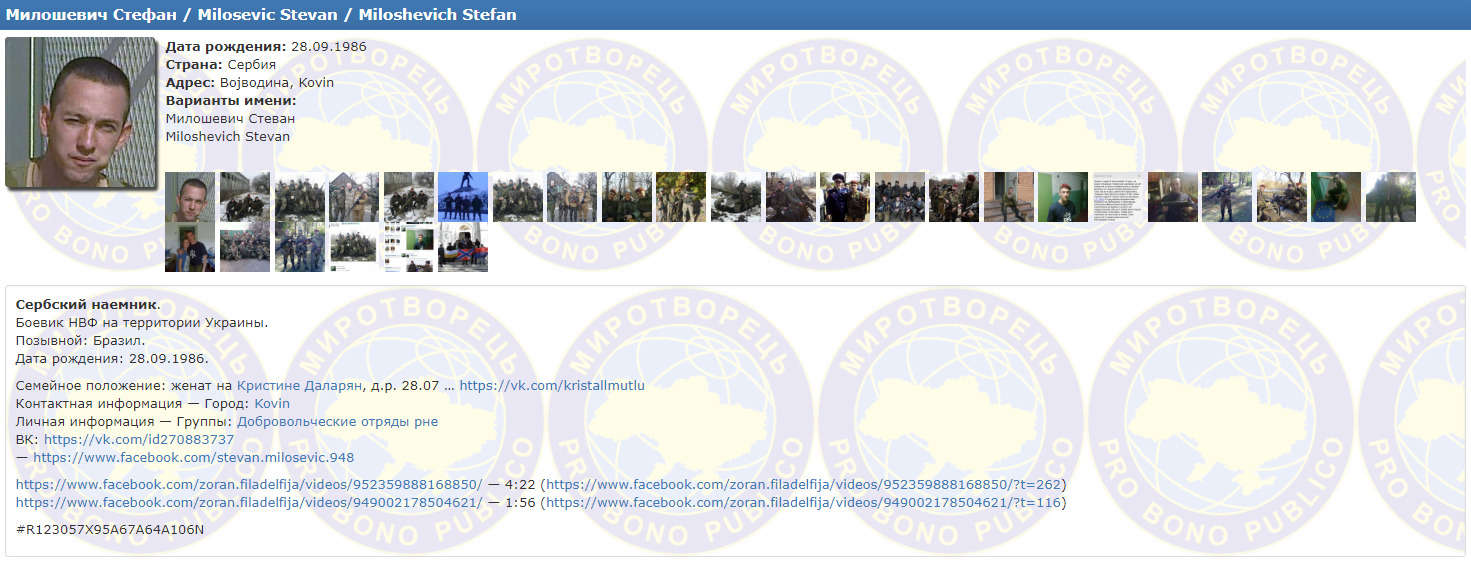
Task: Open the Facebook video 949002178504621 link
Action: [249, 502]
